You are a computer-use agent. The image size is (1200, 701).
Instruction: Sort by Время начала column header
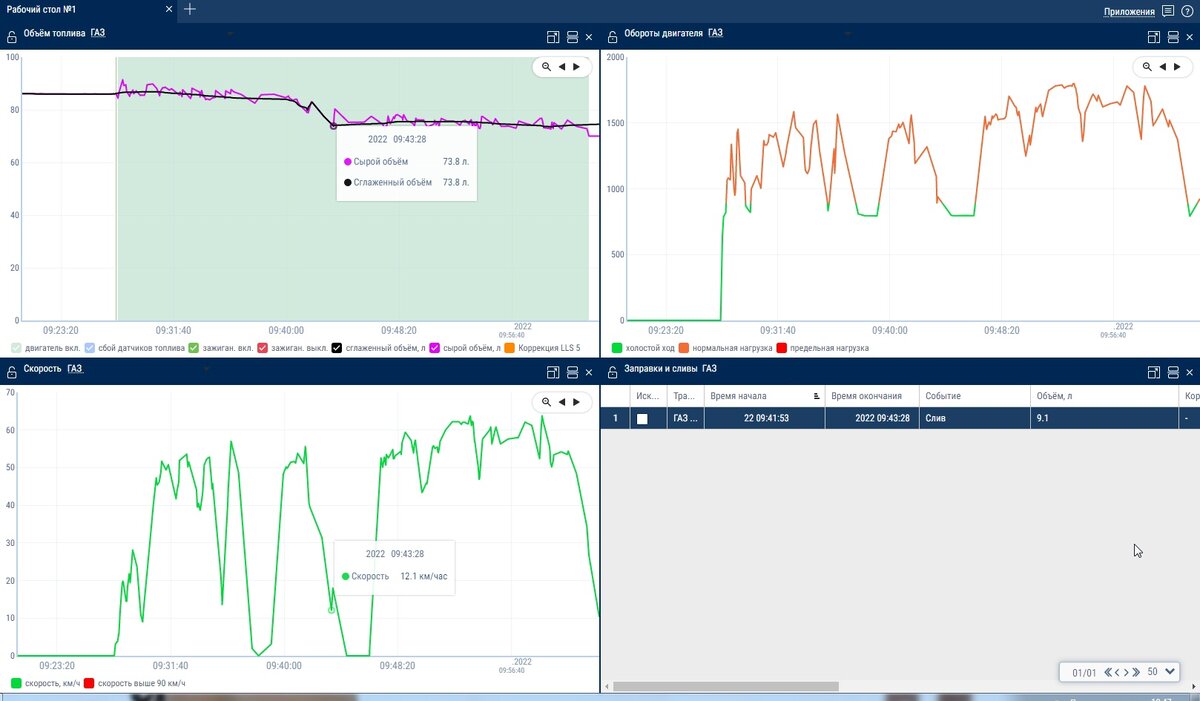click(x=765, y=396)
